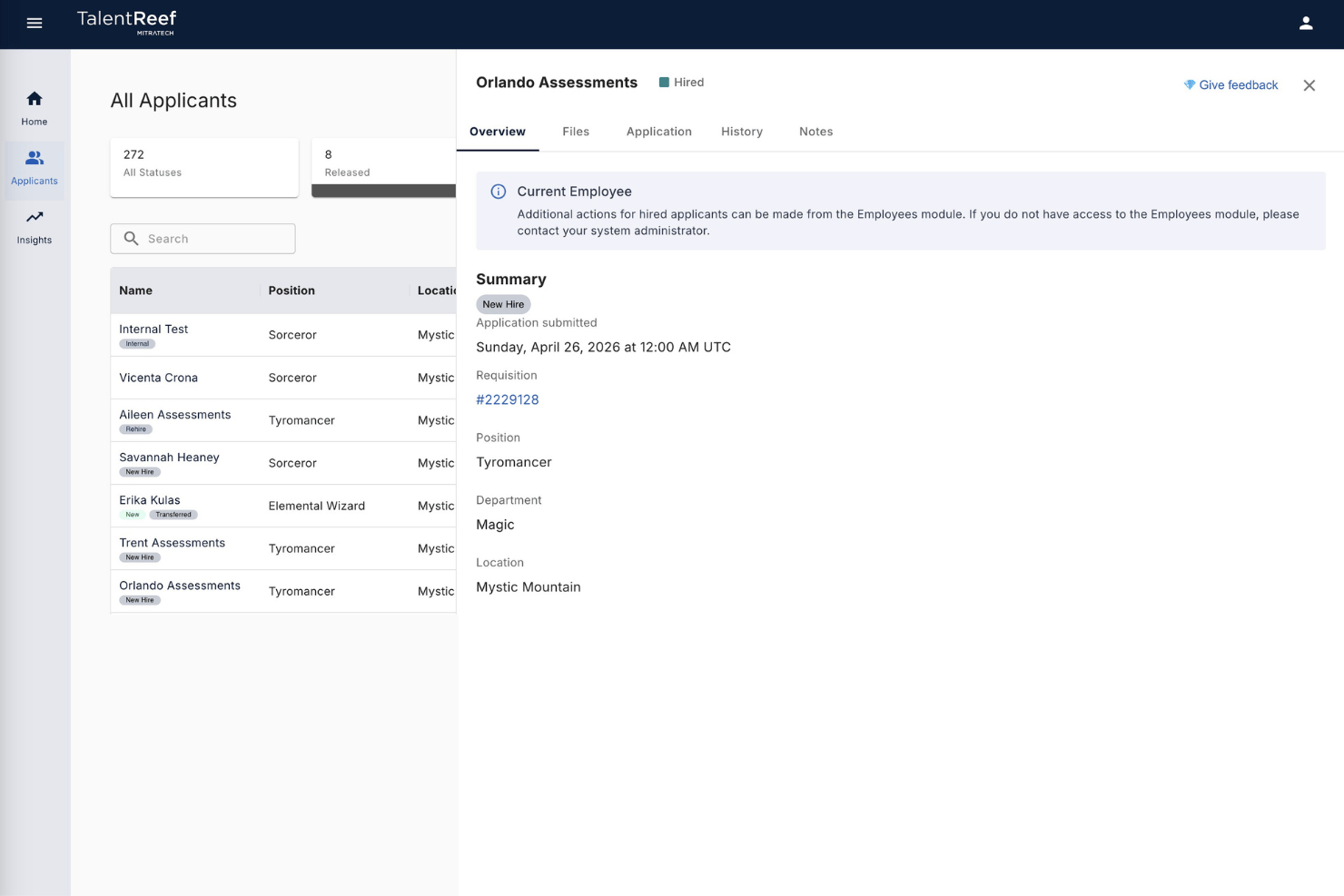Image resolution: width=1344 pixels, height=896 pixels.
Task: Select the 8 Released status card
Action: click(x=384, y=167)
